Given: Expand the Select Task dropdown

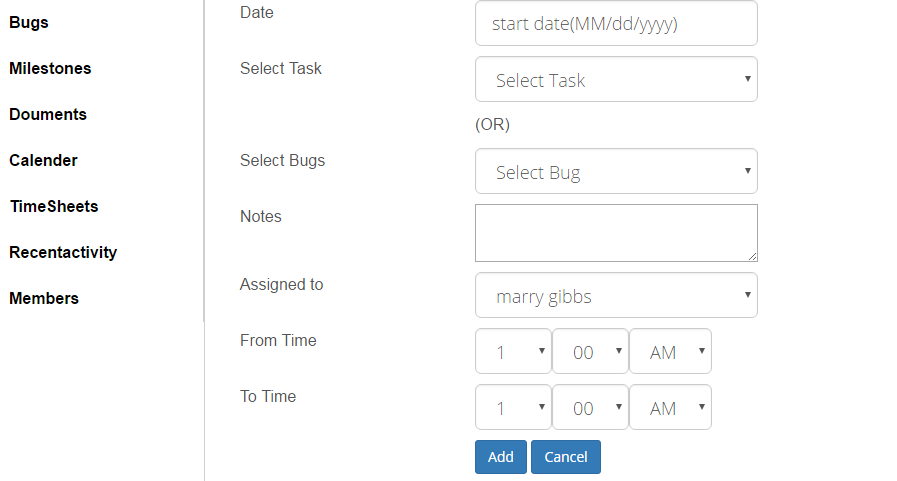Looking at the screenshot, I should click(x=616, y=79).
